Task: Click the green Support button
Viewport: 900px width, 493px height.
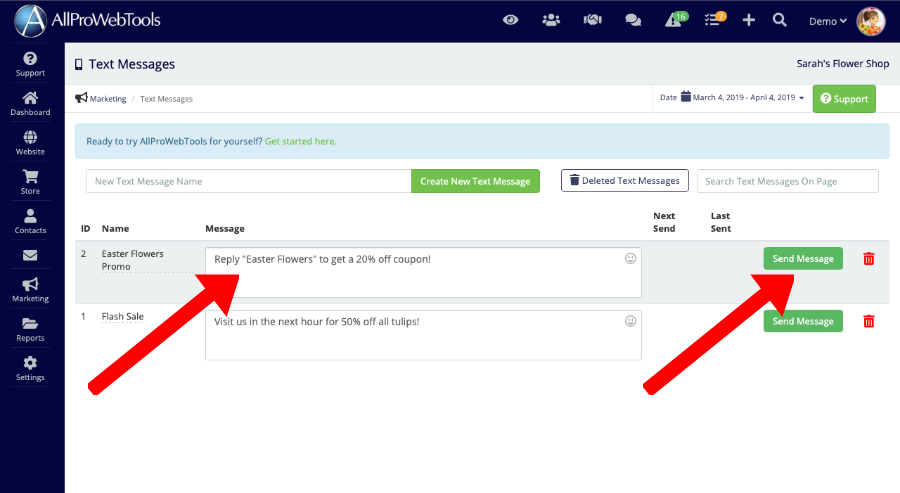Action: pyautogui.click(x=844, y=99)
